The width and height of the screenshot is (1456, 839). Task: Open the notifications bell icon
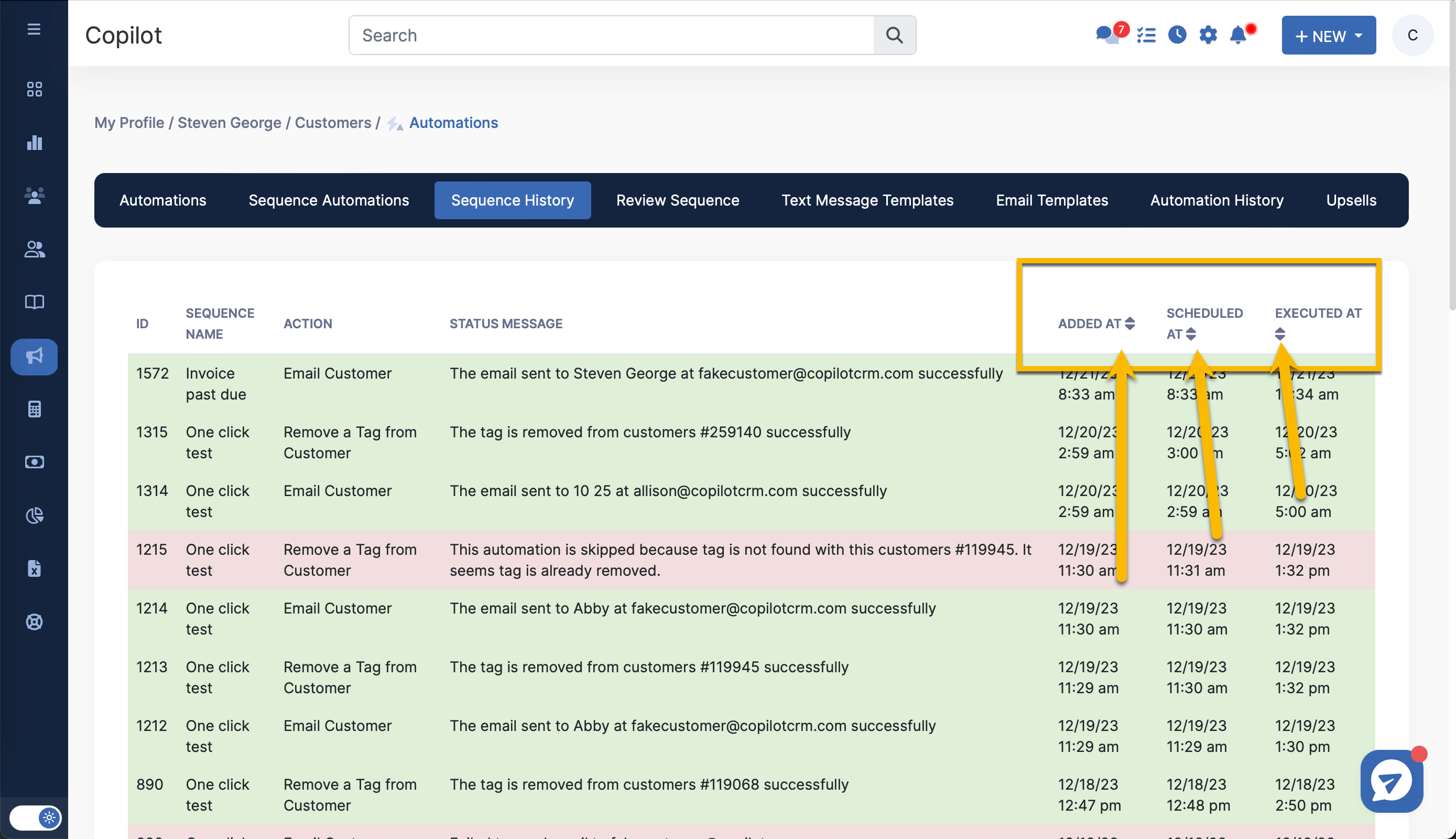(x=1239, y=35)
